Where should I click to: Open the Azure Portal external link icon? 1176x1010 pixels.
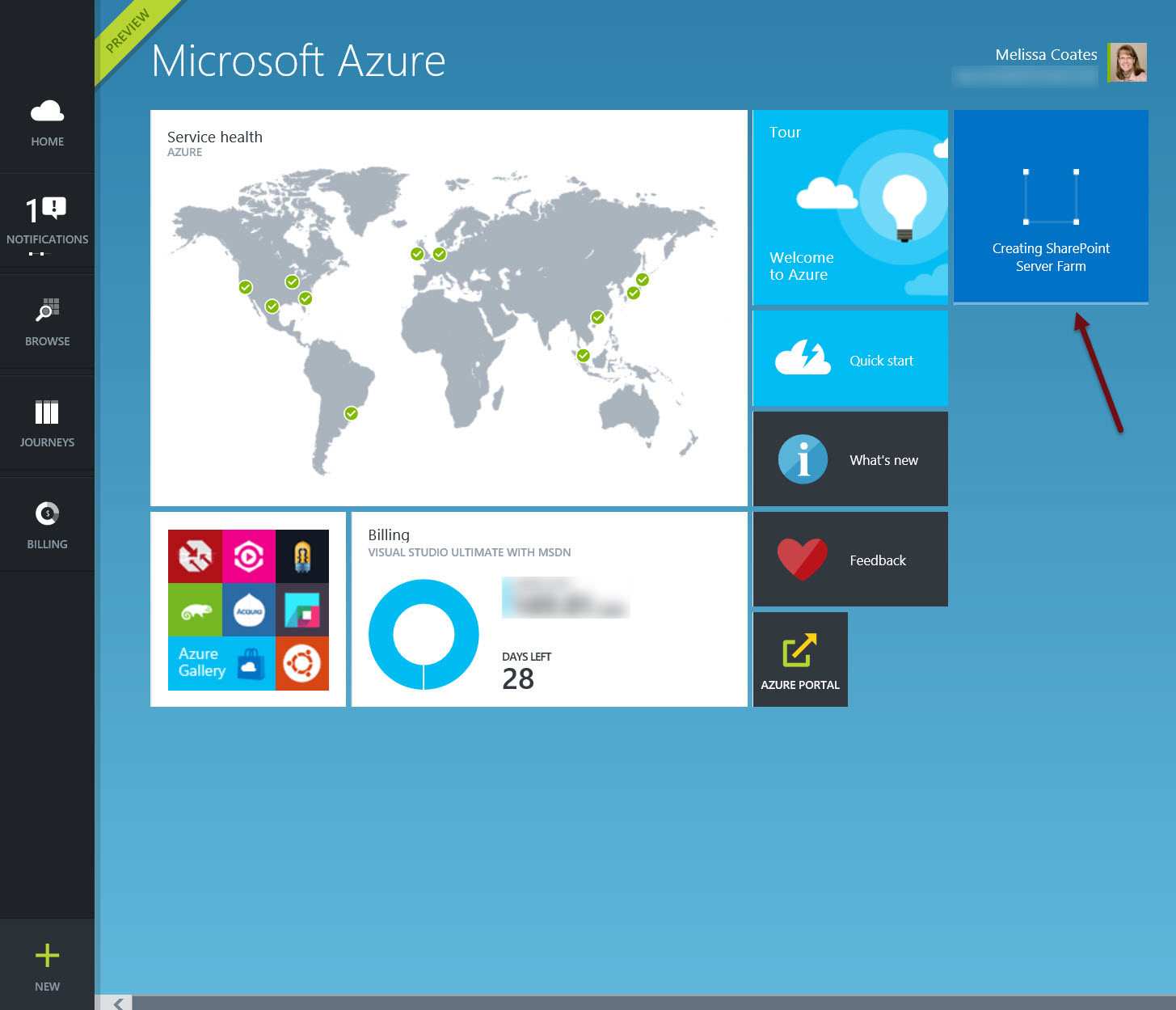pos(800,650)
